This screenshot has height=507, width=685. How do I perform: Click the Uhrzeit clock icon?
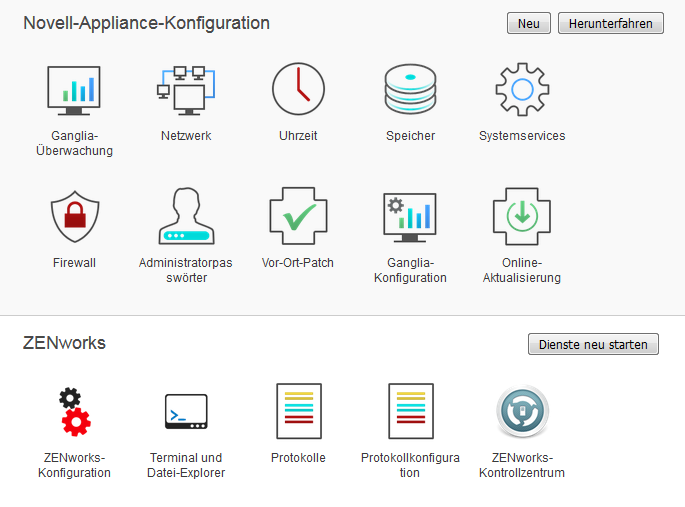click(x=298, y=89)
